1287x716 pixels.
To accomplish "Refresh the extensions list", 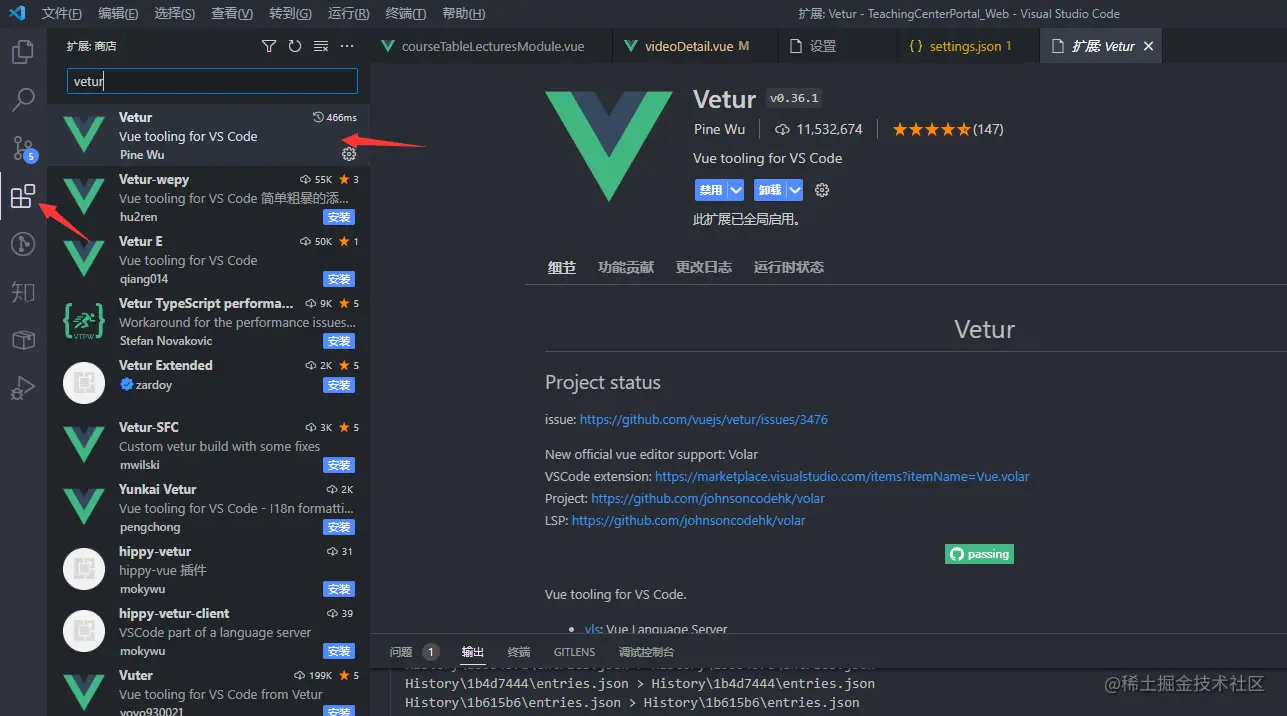I will coord(295,46).
